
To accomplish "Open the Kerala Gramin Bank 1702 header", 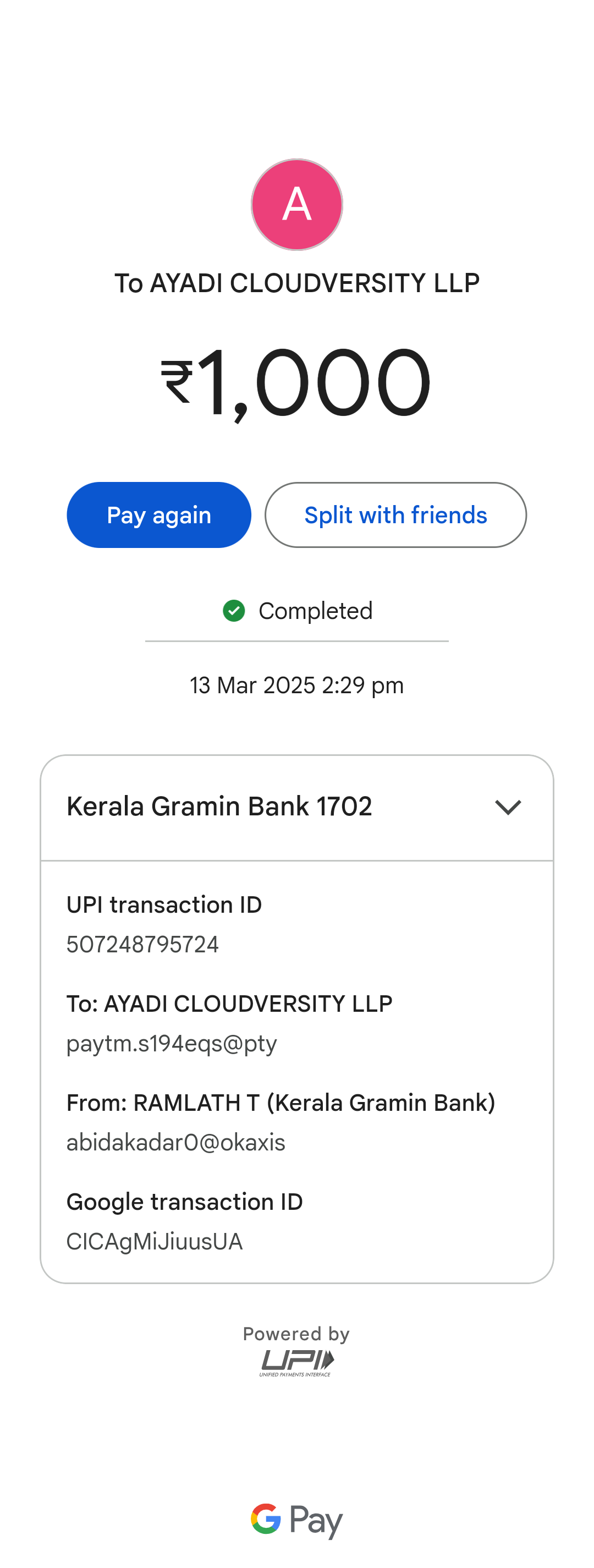I will [219, 807].
